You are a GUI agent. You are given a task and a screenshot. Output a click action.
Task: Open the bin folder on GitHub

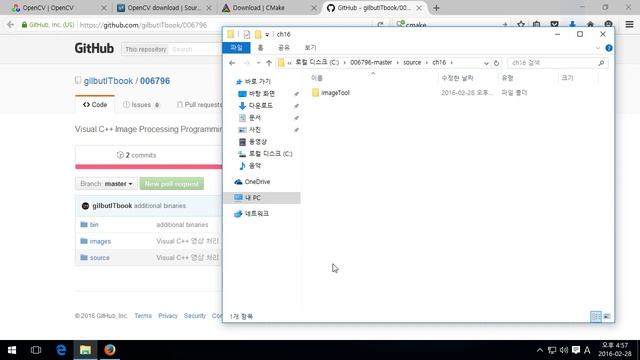(x=94, y=225)
